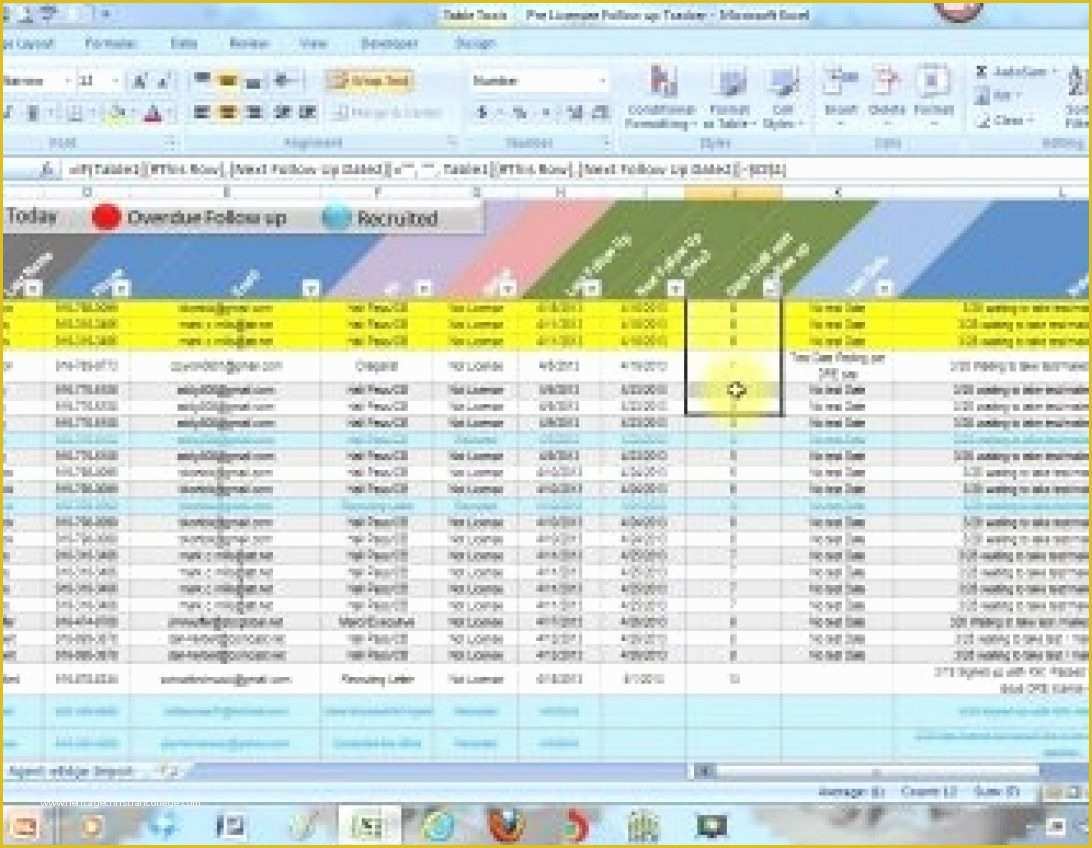Open the font name dropdown
This screenshot has height=848, width=1092.
pos(68,81)
